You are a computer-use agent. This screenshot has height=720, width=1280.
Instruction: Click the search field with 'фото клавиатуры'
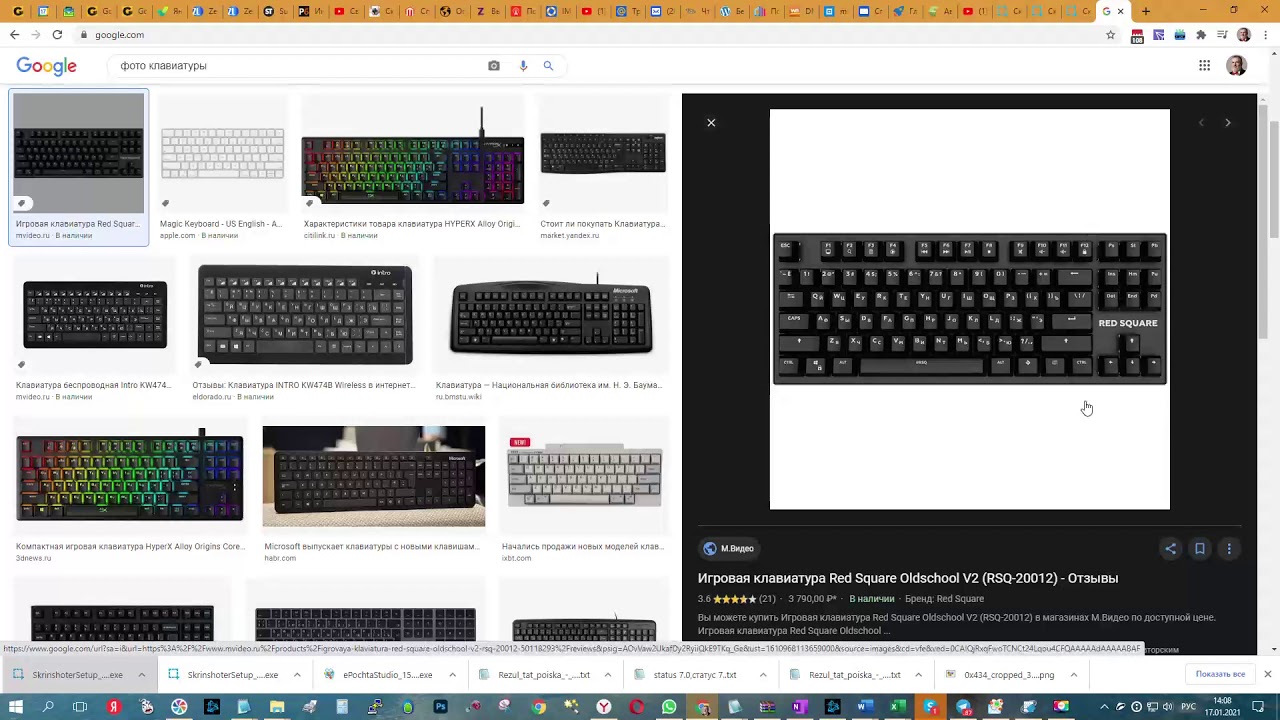(x=298, y=66)
